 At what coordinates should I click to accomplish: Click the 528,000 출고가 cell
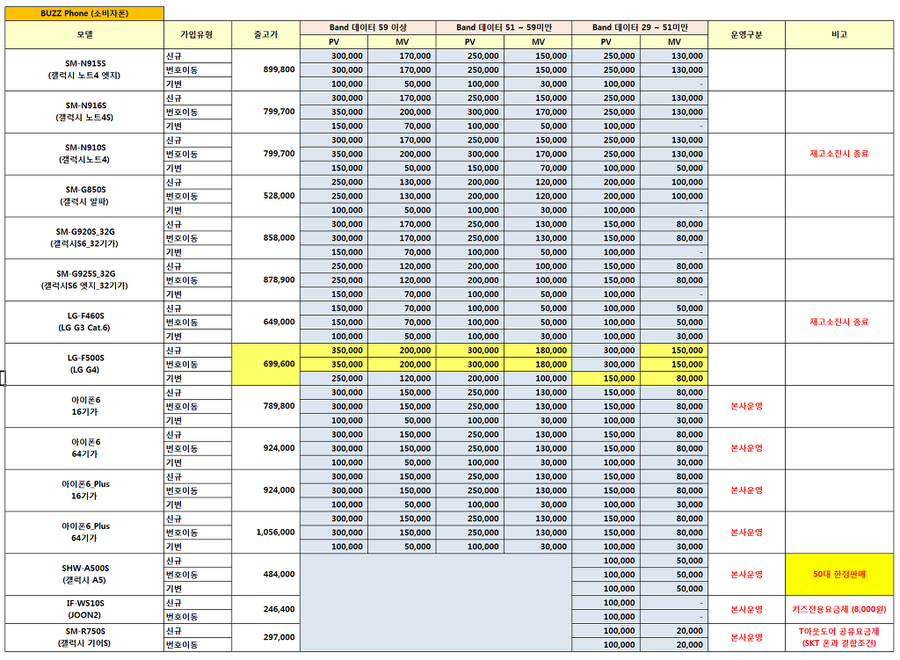(266, 196)
